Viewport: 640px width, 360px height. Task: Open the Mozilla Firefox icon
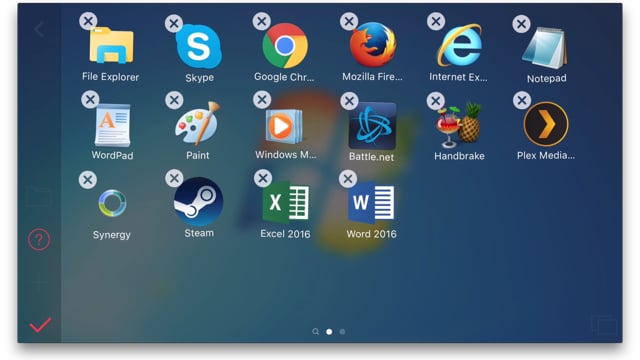point(373,44)
